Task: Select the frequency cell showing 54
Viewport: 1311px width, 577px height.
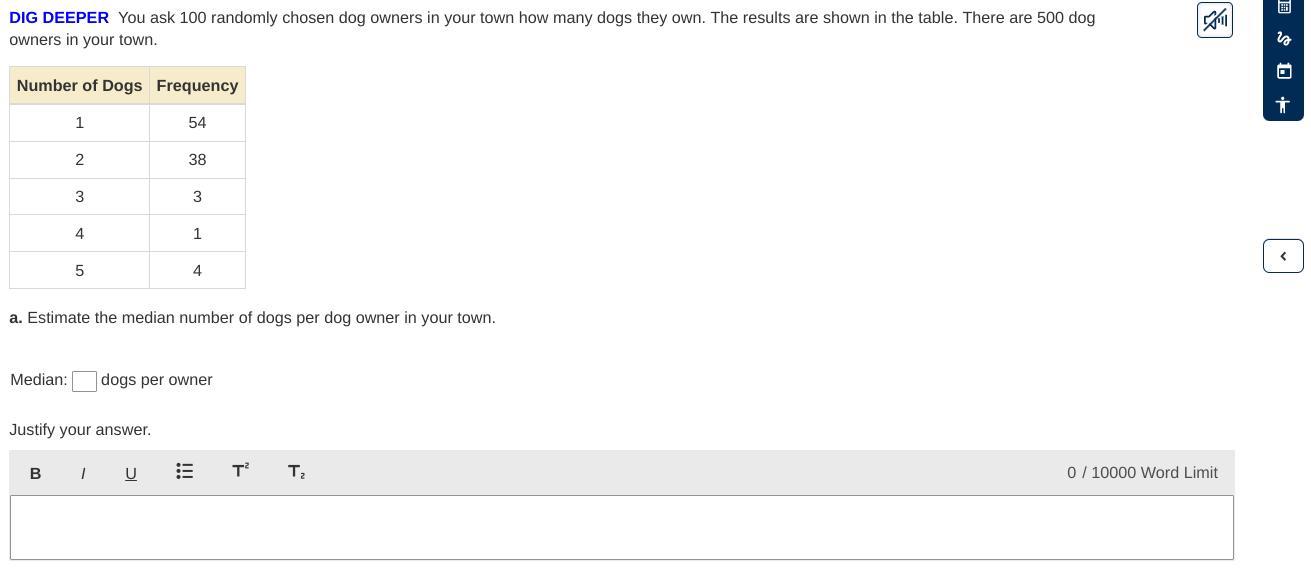Action: point(197,123)
